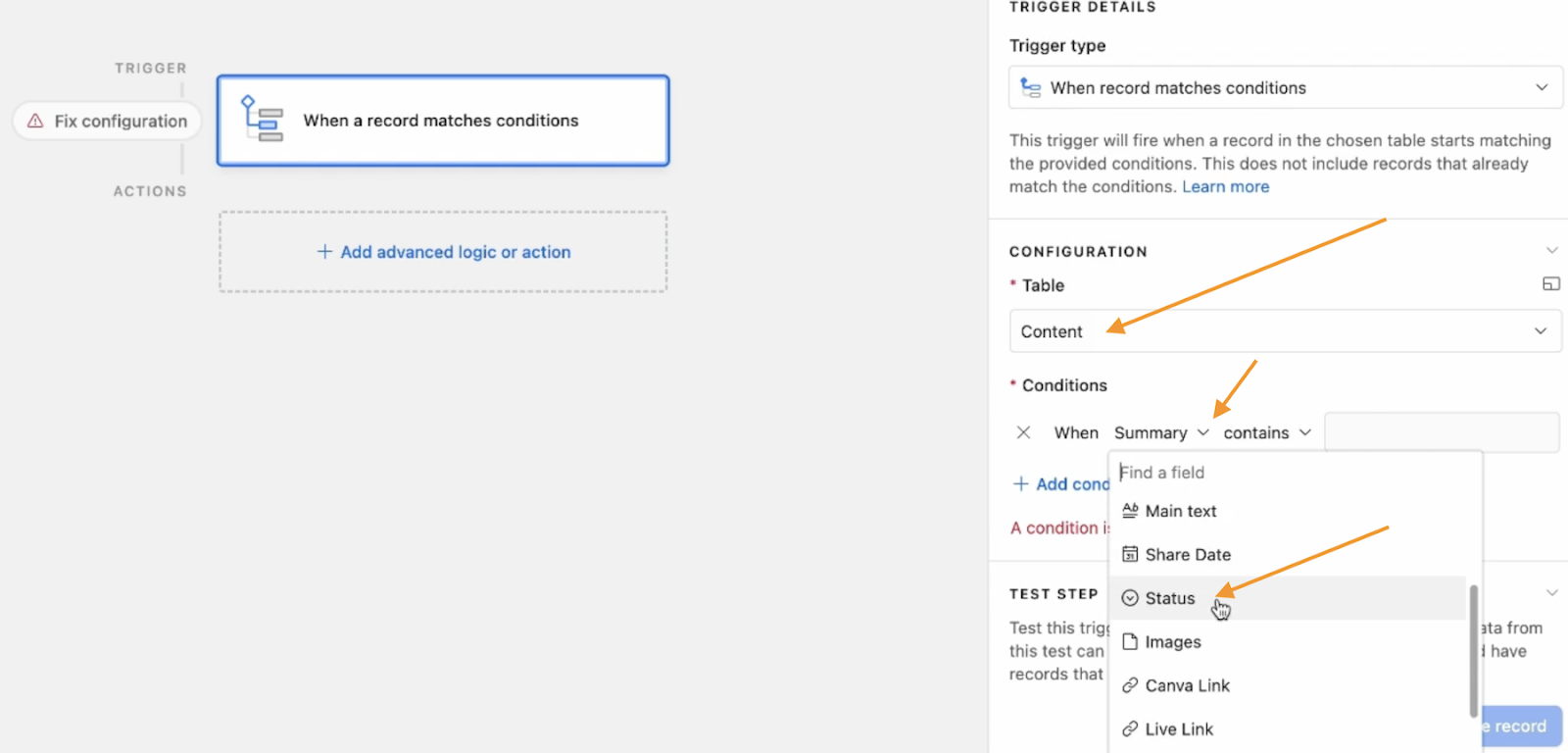
Task: Click the Share Date calendar icon
Action: (1130, 555)
